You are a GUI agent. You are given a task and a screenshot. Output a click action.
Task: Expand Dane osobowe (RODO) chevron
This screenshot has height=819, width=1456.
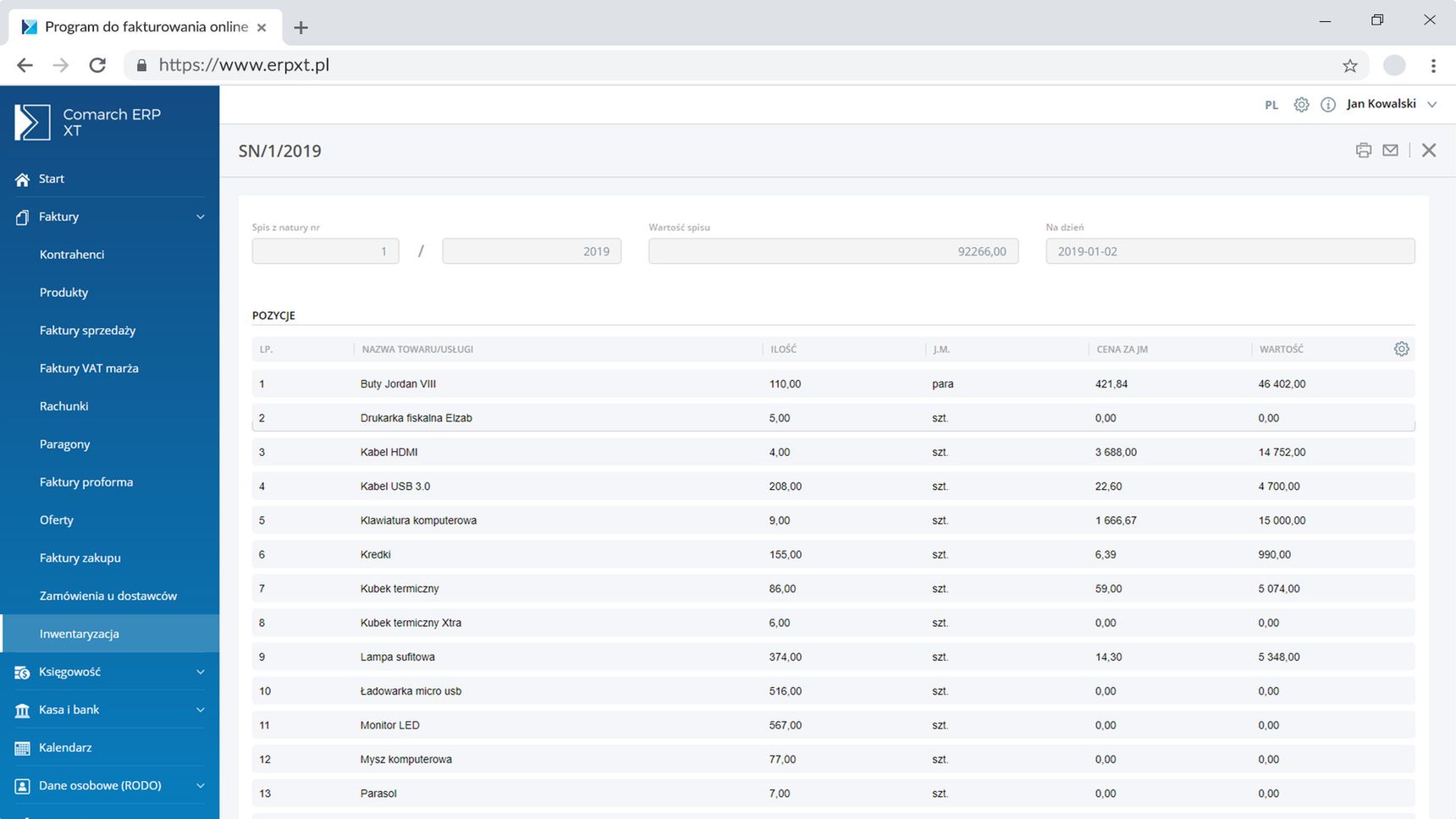pyautogui.click(x=201, y=786)
